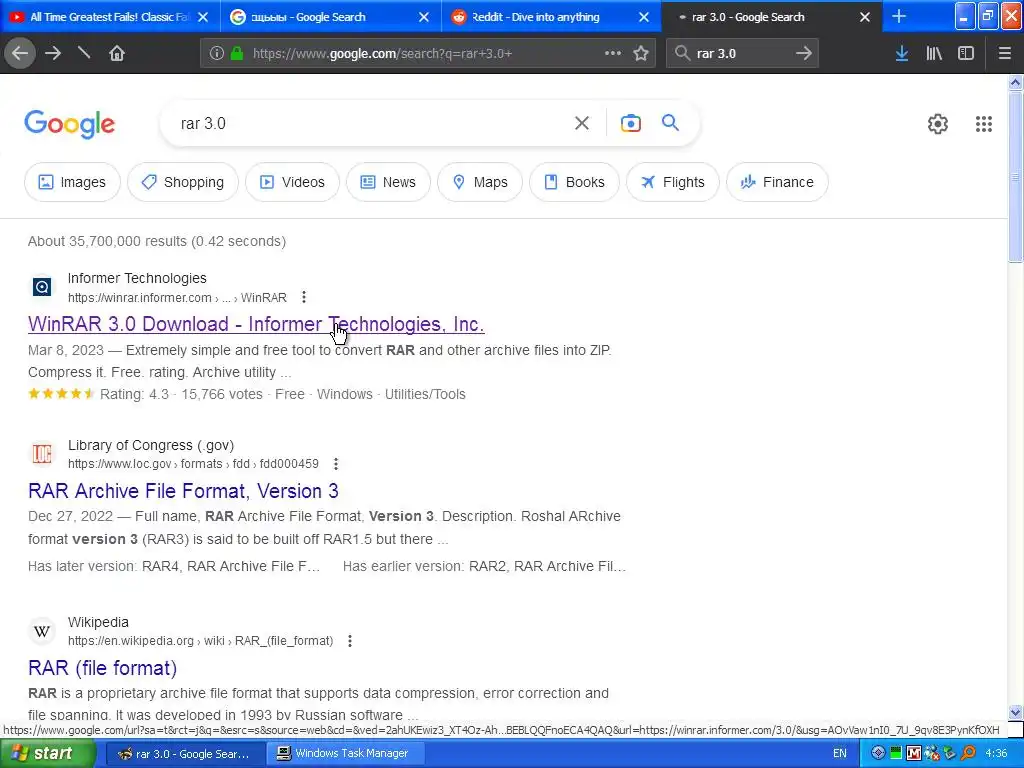The height and width of the screenshot is (768, 1024).
Task: Bookmark this page with the star
Action: pos(641,54)
